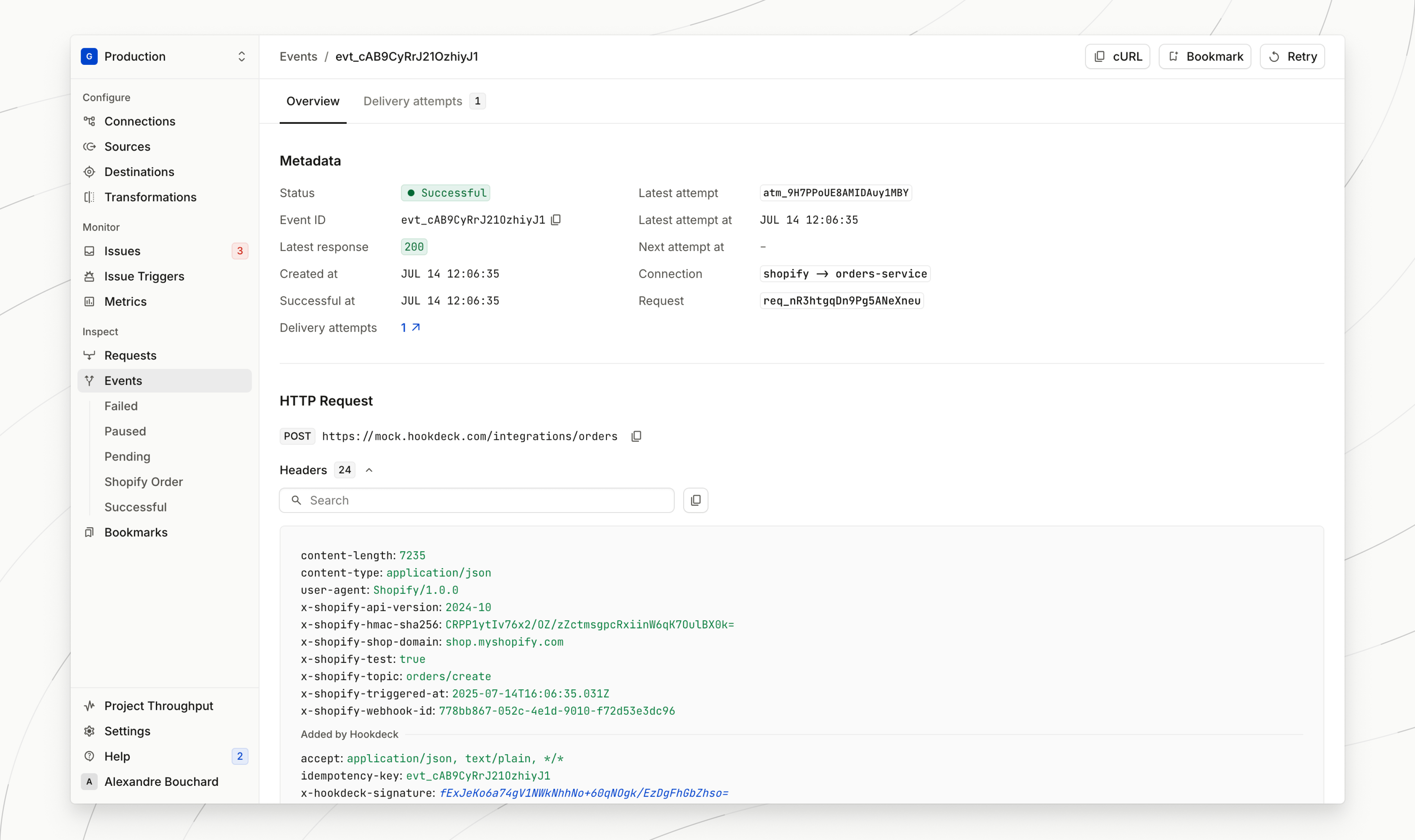Select the Transformations icon
This screenshot has width=1415, height=840.
pos(90,197)
